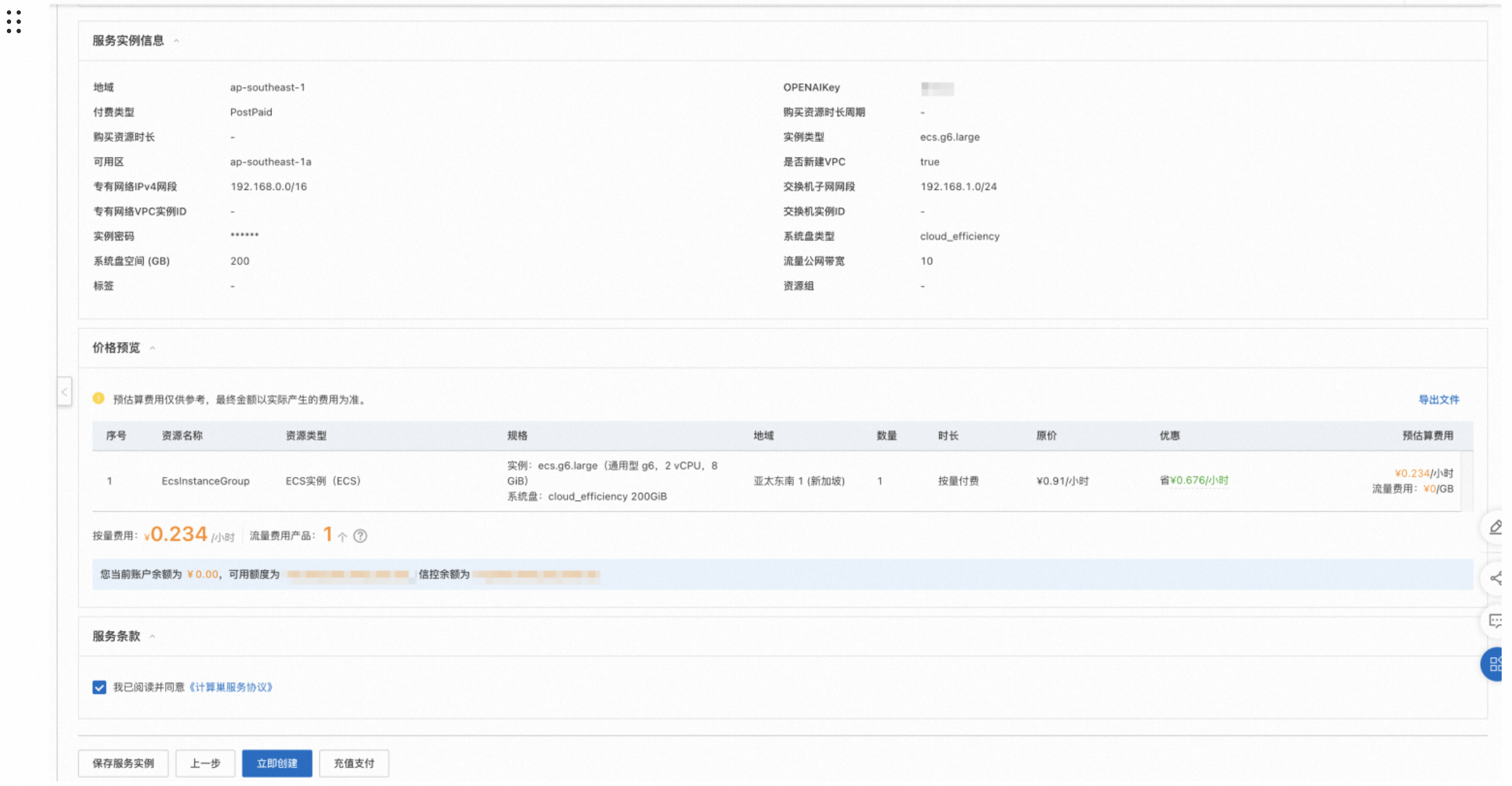Click the 地域 region label in service info
1512x786 pixels.
(103, 87)
